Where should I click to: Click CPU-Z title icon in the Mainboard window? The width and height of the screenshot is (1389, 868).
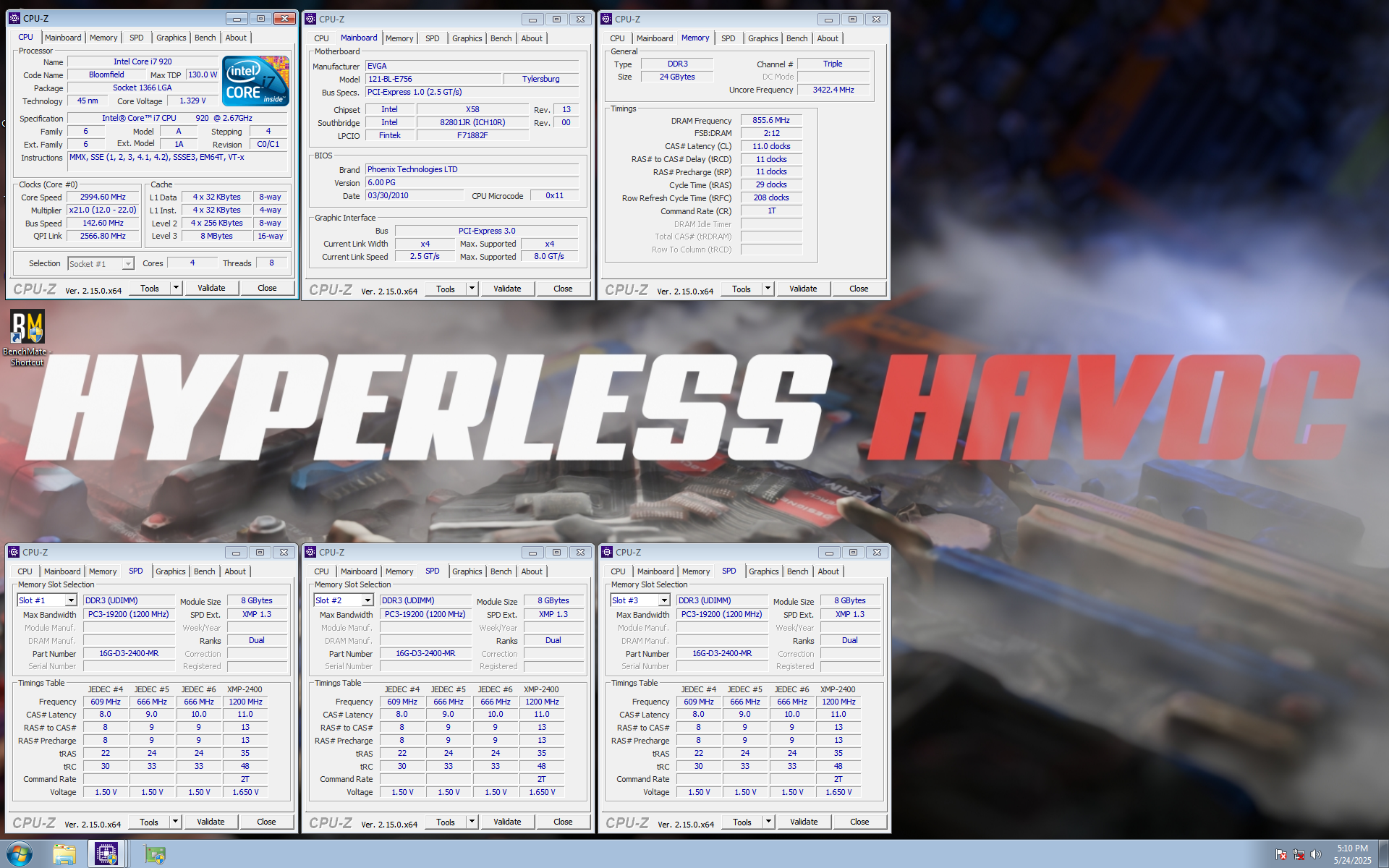pyautogui.click(x=310, y=19)
